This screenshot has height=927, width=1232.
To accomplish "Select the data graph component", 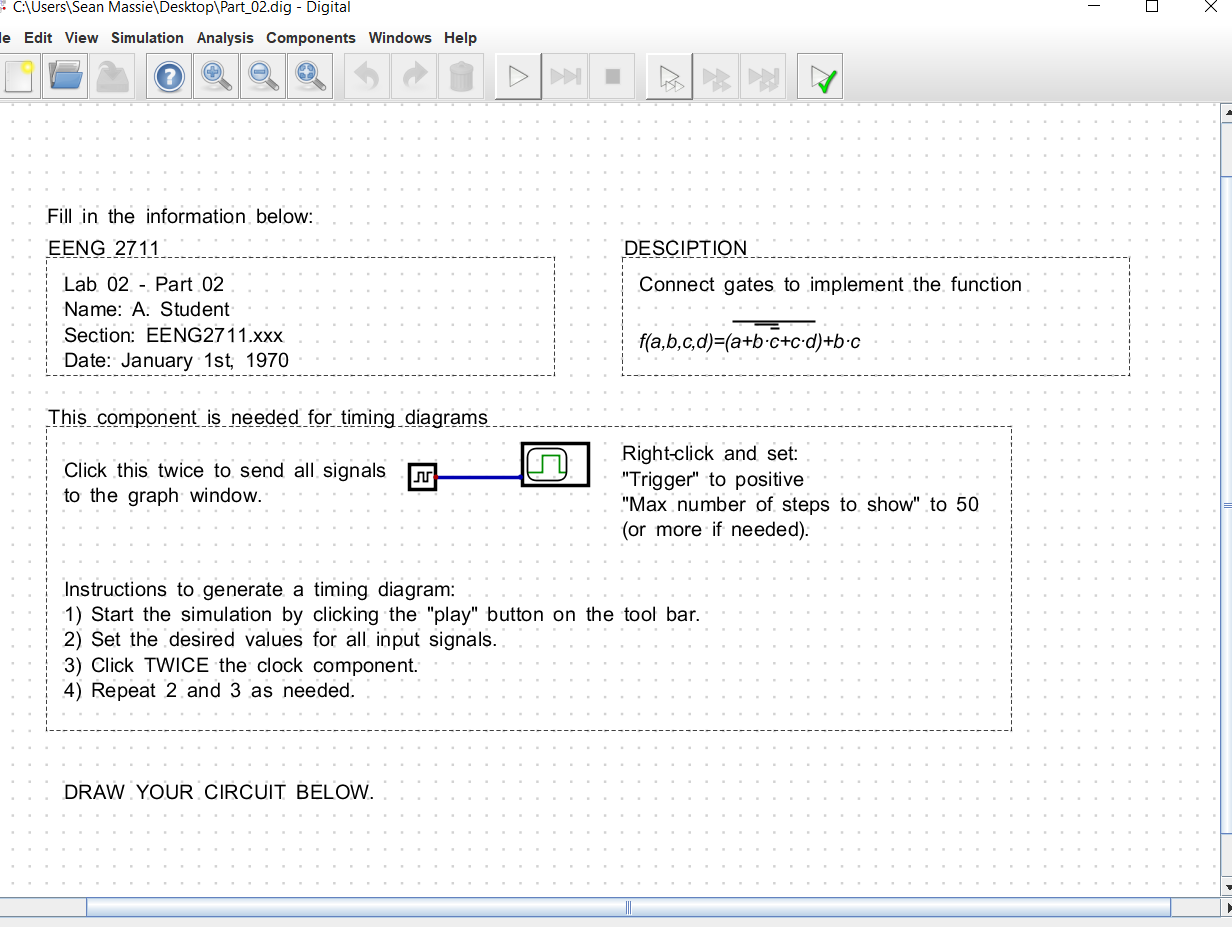I will pos(554,463).
